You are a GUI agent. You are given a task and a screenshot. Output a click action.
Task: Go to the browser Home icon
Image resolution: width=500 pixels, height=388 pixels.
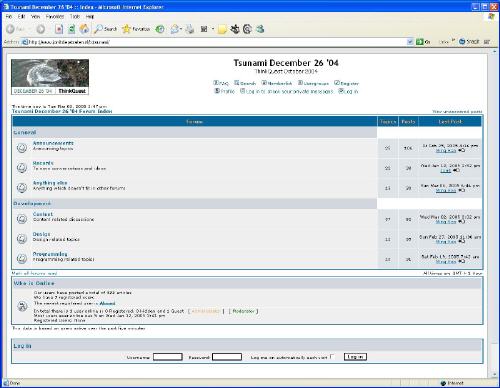tap(84, 29)
